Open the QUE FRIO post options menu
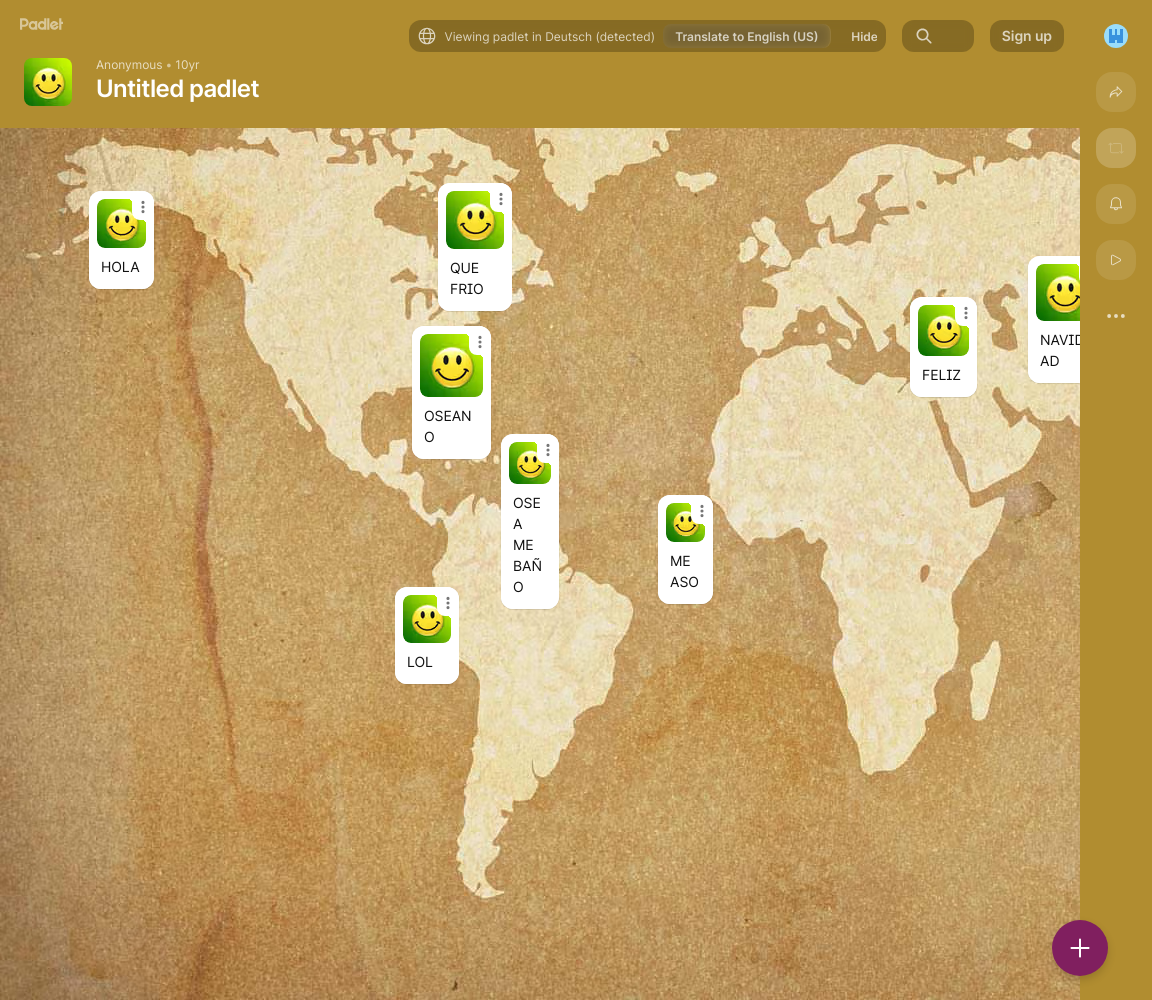 [x=501, y=199]
